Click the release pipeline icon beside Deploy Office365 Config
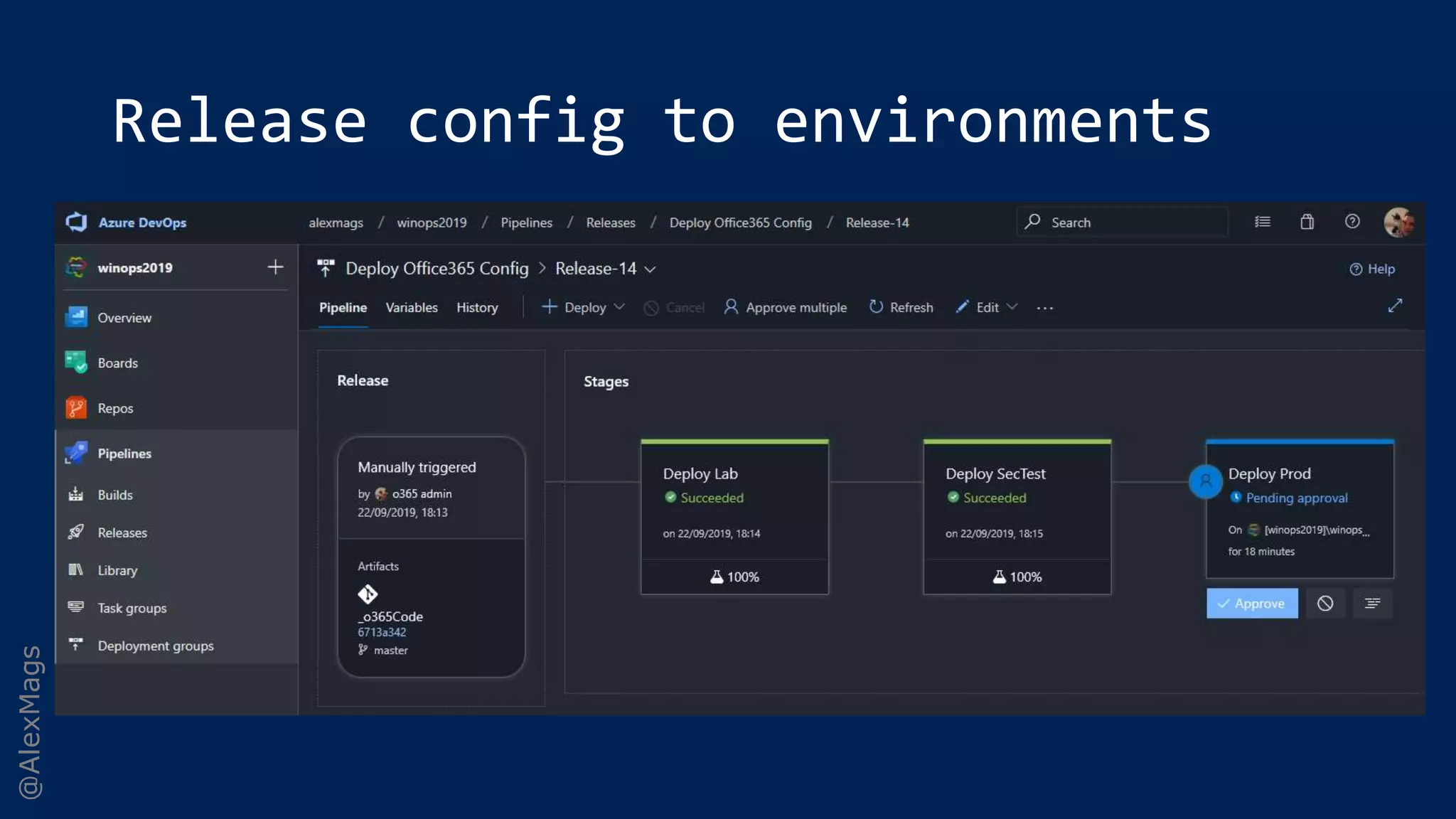This screenshot has width=1456, height=819. 326,268
